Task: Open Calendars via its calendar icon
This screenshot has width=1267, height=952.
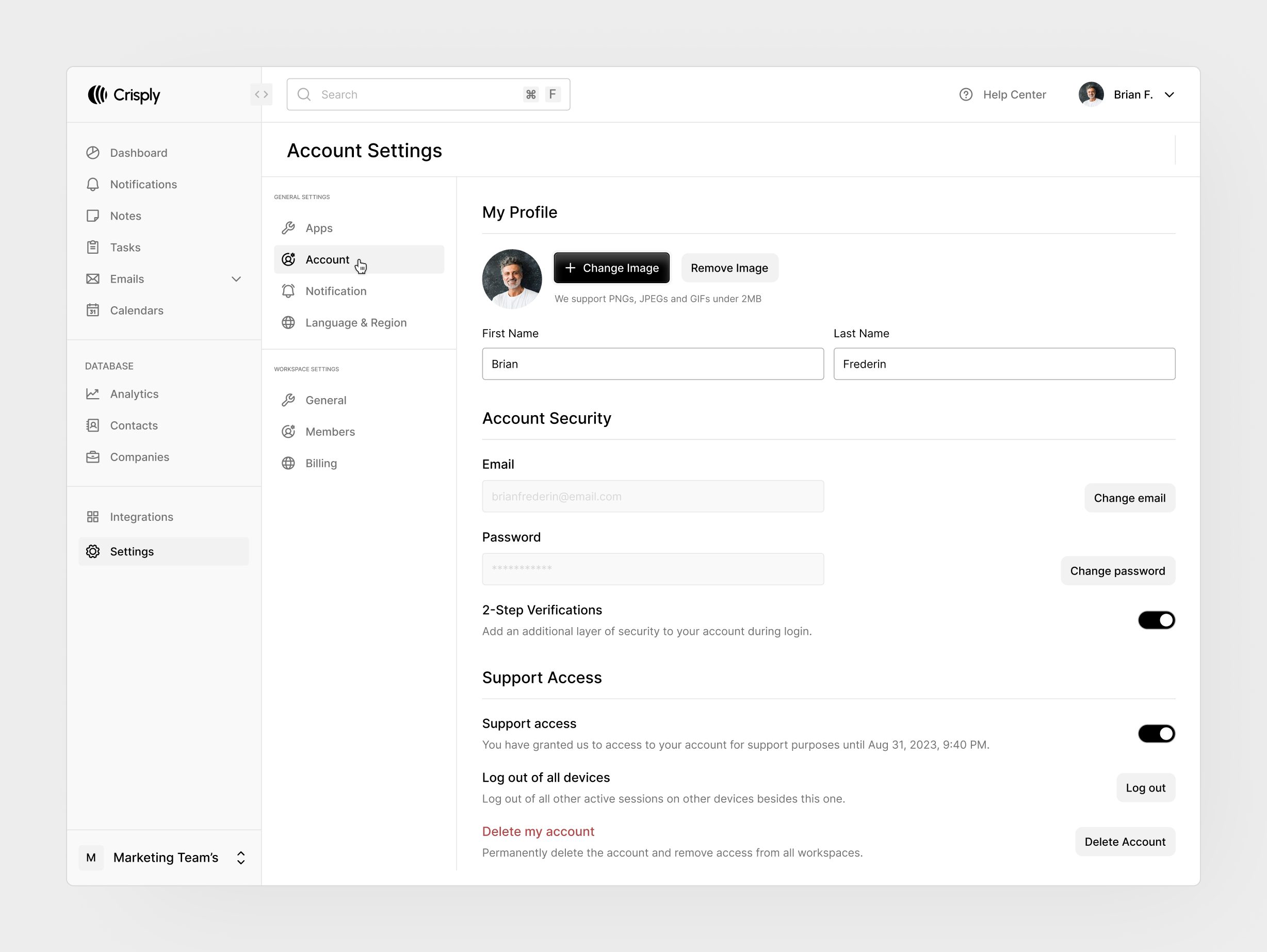Action: coord(93,310)
